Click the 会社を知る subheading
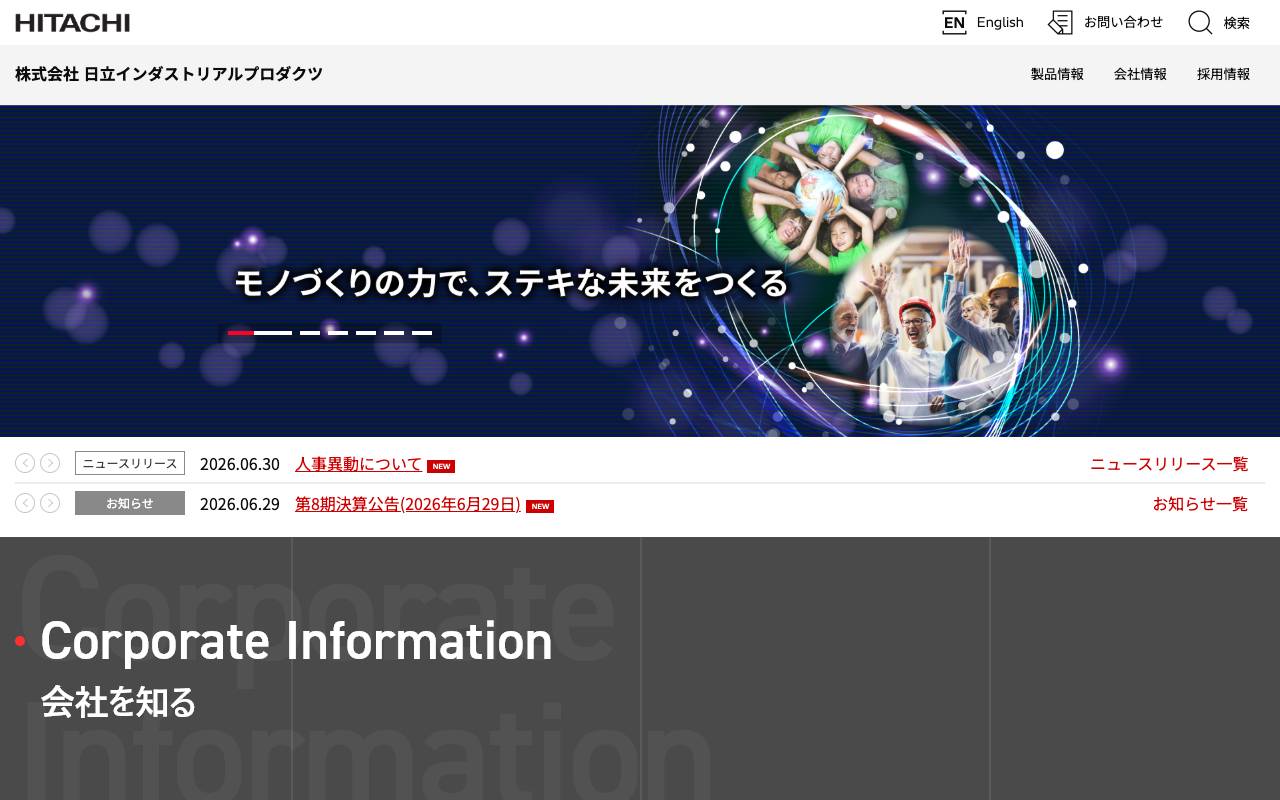 pos(118,702)
